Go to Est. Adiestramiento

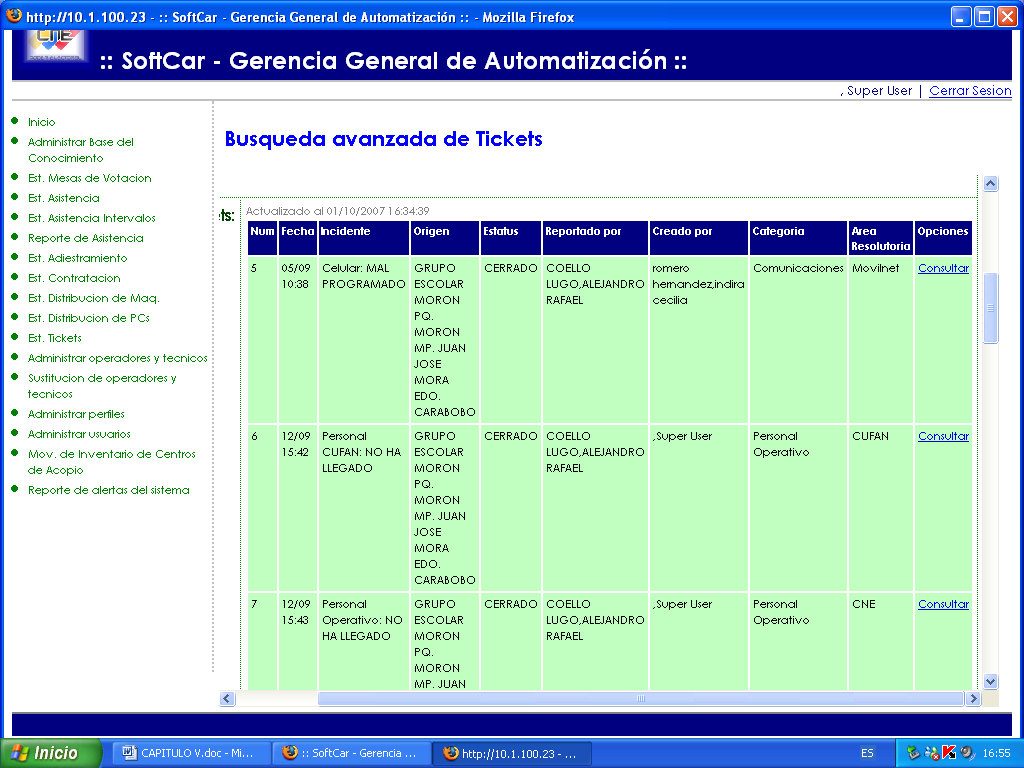tap(78, 258)
